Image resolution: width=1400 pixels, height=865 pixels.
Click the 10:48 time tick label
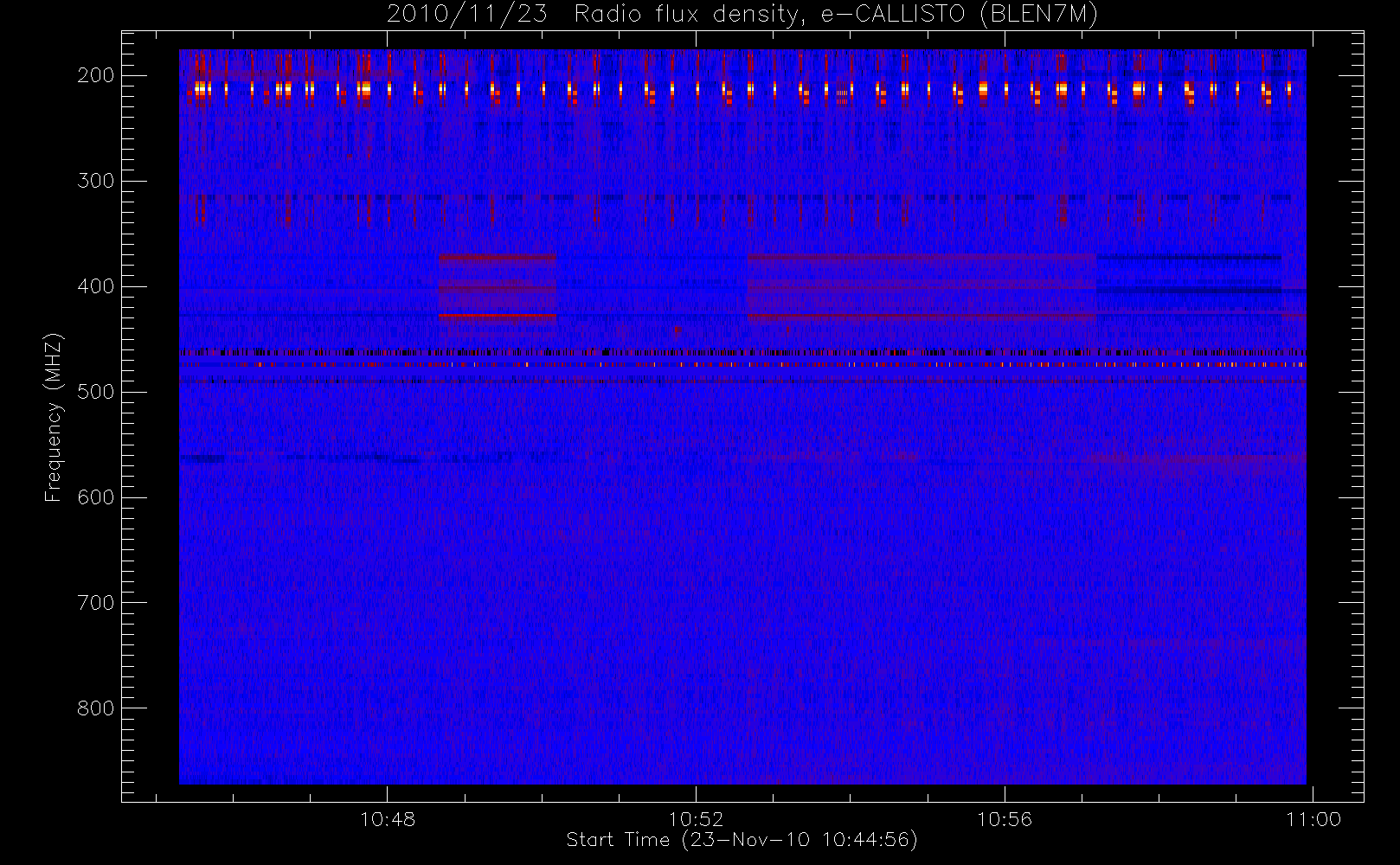click(388, 819)
